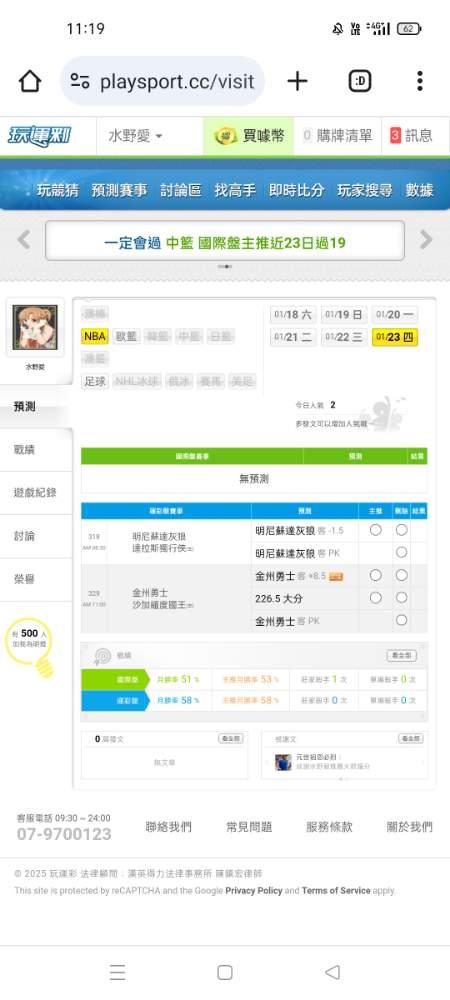Viewport: 450px width, 1000px height.
Task: Select highlighted date 01/23 四
Action: tap(395, 337)
